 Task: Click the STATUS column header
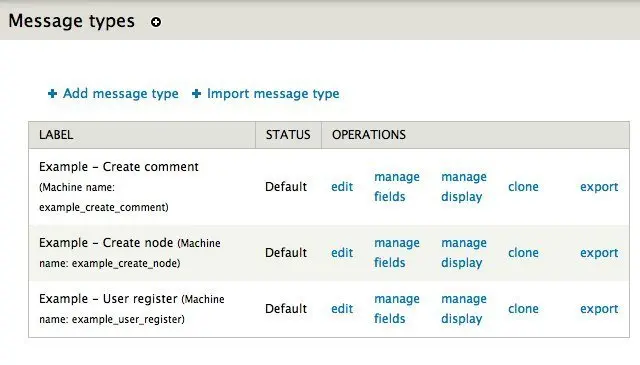[x=288, y=135]
